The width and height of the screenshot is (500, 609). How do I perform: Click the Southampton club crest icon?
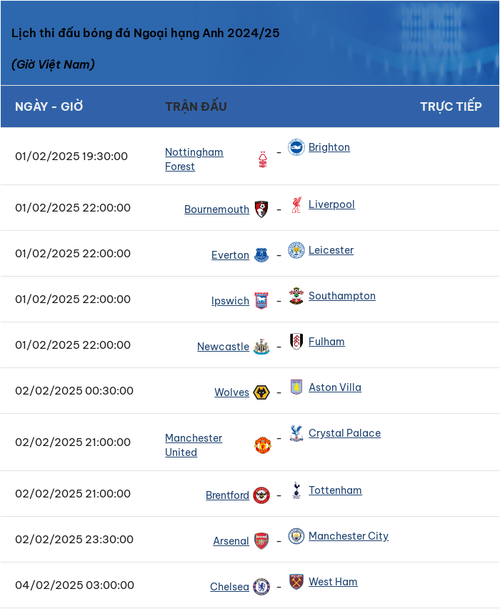[296, 296]
